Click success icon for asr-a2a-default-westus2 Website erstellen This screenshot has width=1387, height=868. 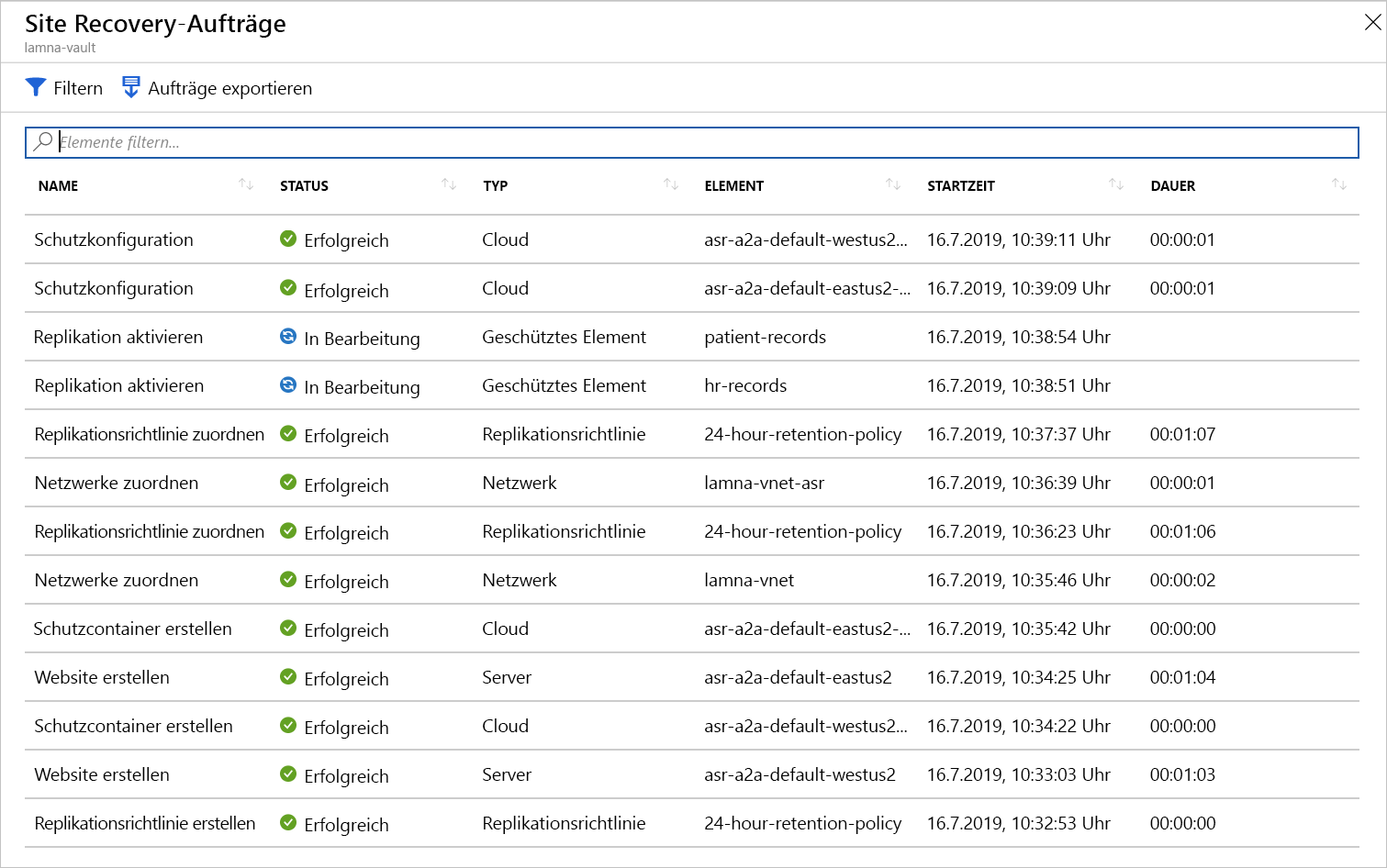(288, 773)
